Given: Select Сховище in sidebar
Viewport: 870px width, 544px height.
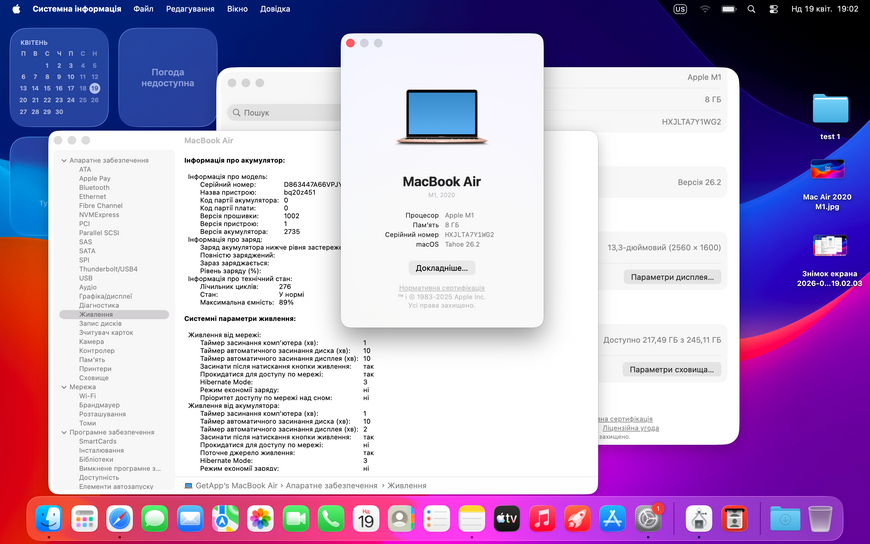Looking at the screenshot, I should coord(94,378).
